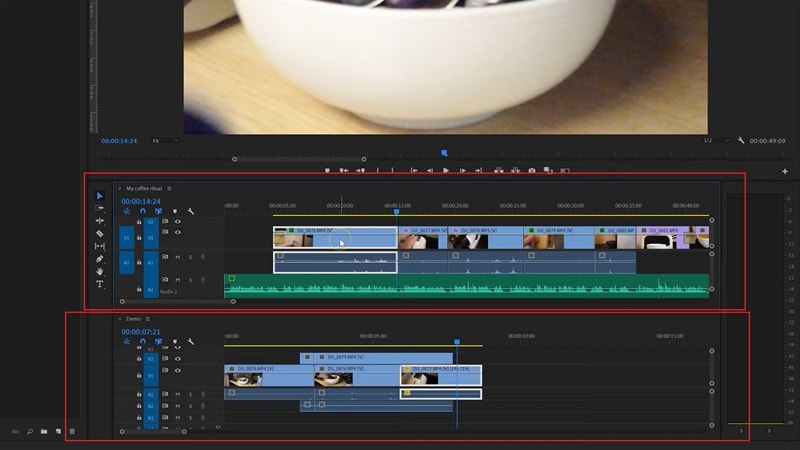Image resolution: width=800 pixels, height=450 pixels.
Task: Click New Bin folder icon in Project panel
Action: click(x=44, y=432)
